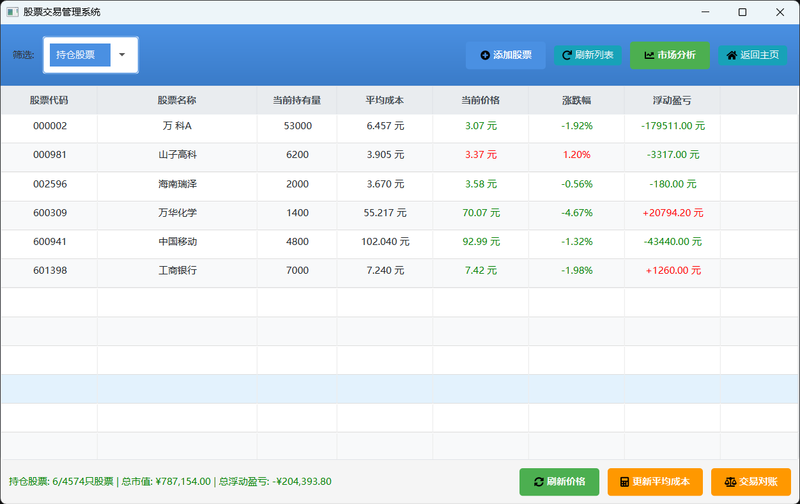Viewport: 800px width, 504px height.
Task: Click the balance scale icon on 交易对账
Action: [730, 482]
